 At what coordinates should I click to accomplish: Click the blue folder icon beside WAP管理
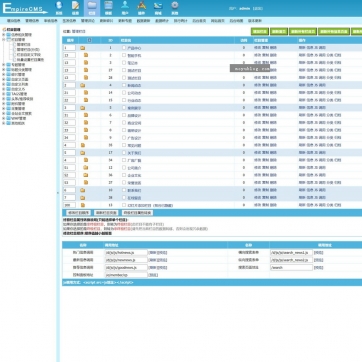coord(8,118)
